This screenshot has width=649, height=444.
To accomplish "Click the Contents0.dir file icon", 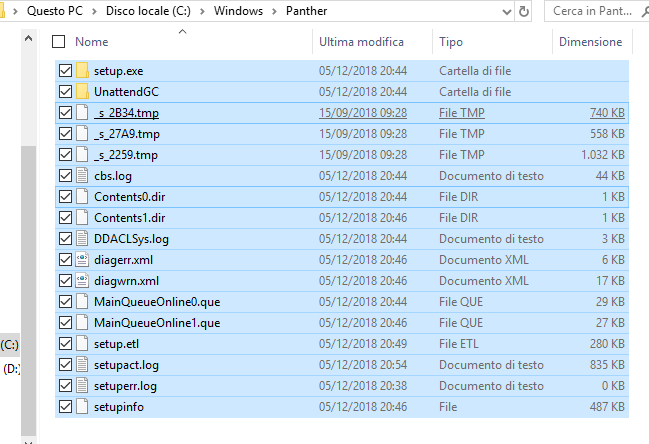I will tap(82, 197).
